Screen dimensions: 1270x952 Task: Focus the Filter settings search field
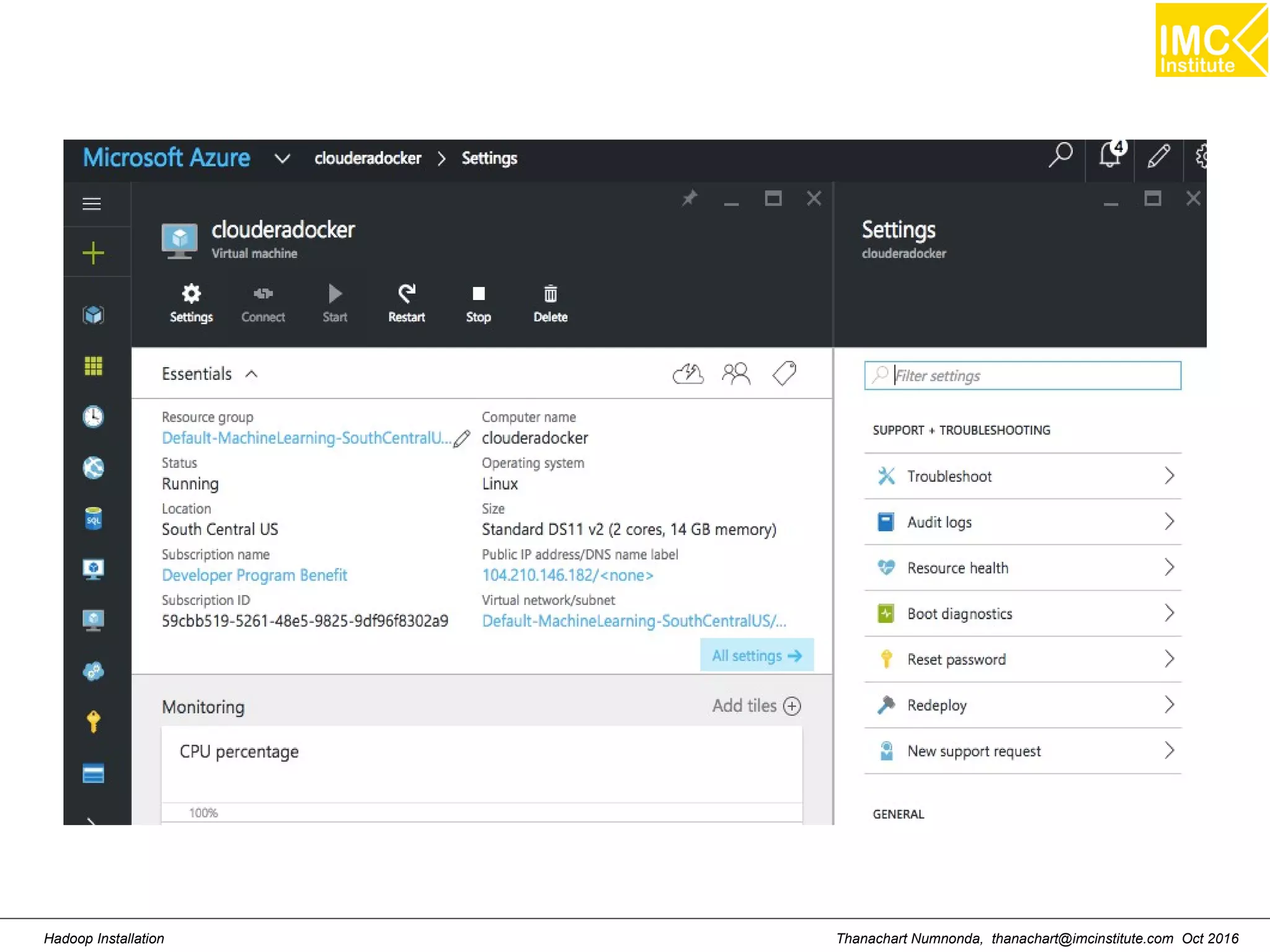point(1023,376)
